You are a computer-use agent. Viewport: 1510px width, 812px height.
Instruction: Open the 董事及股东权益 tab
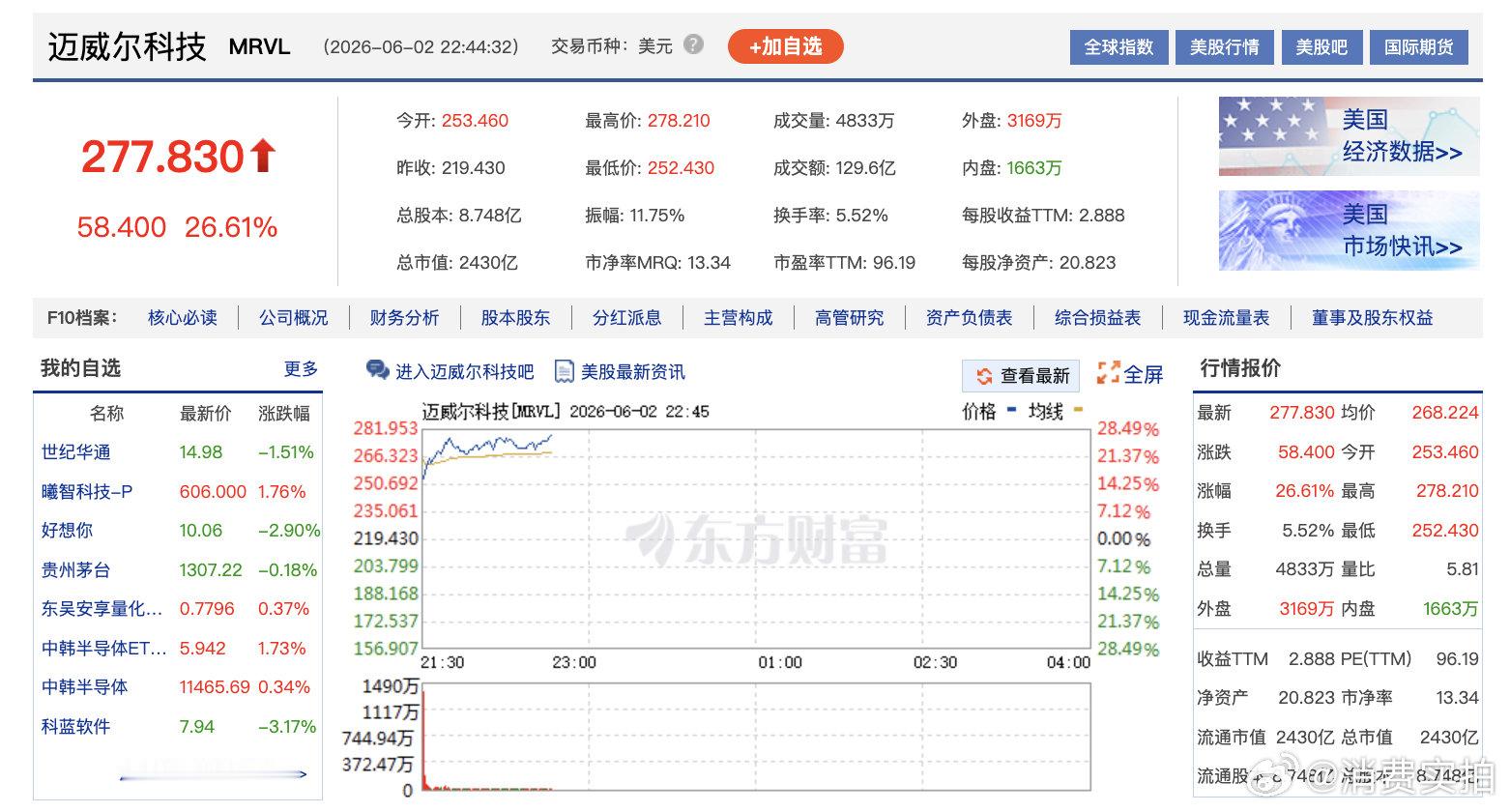(1372, 318)
